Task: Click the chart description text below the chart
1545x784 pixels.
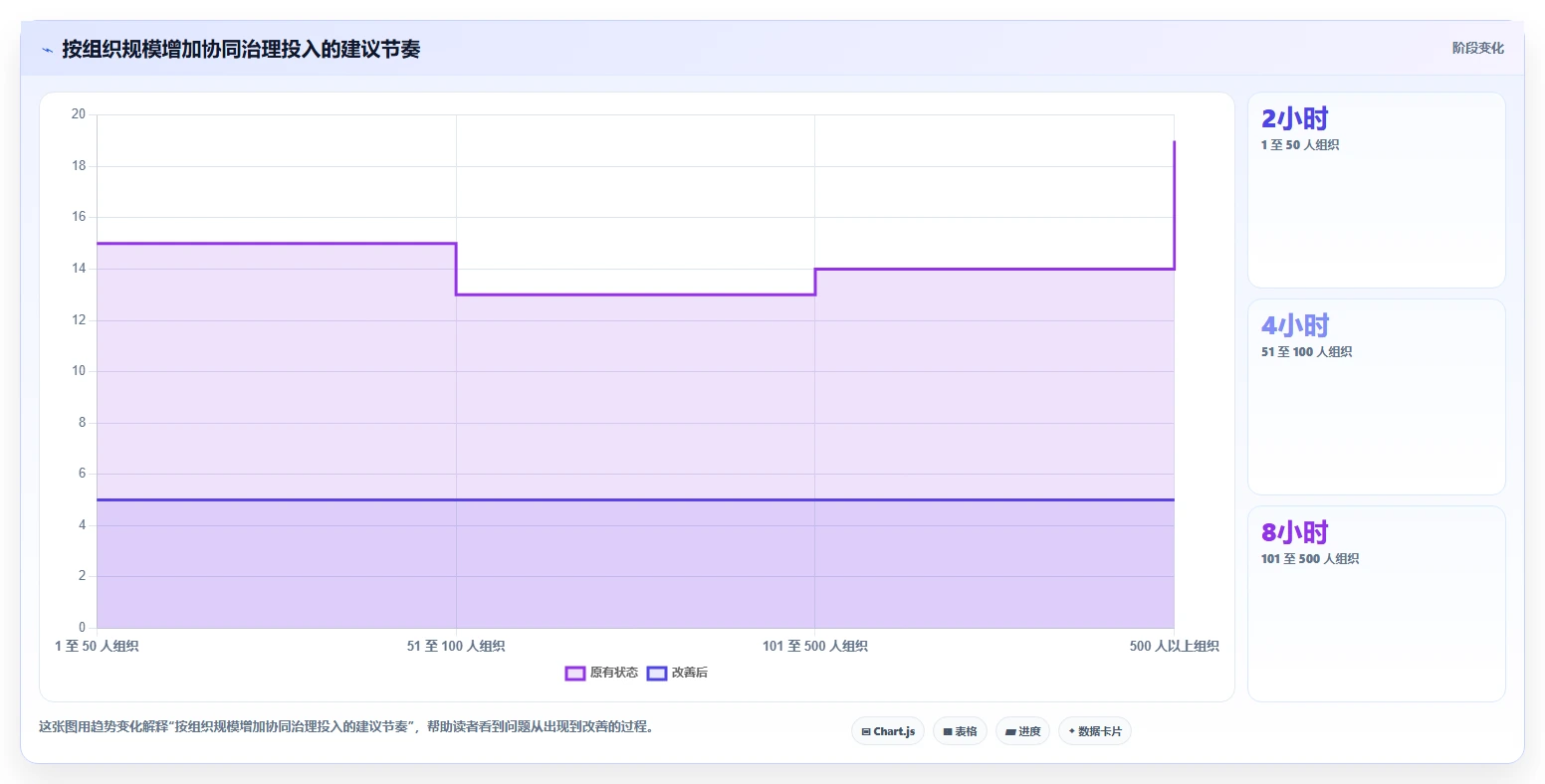Action: tap(348, 727)
